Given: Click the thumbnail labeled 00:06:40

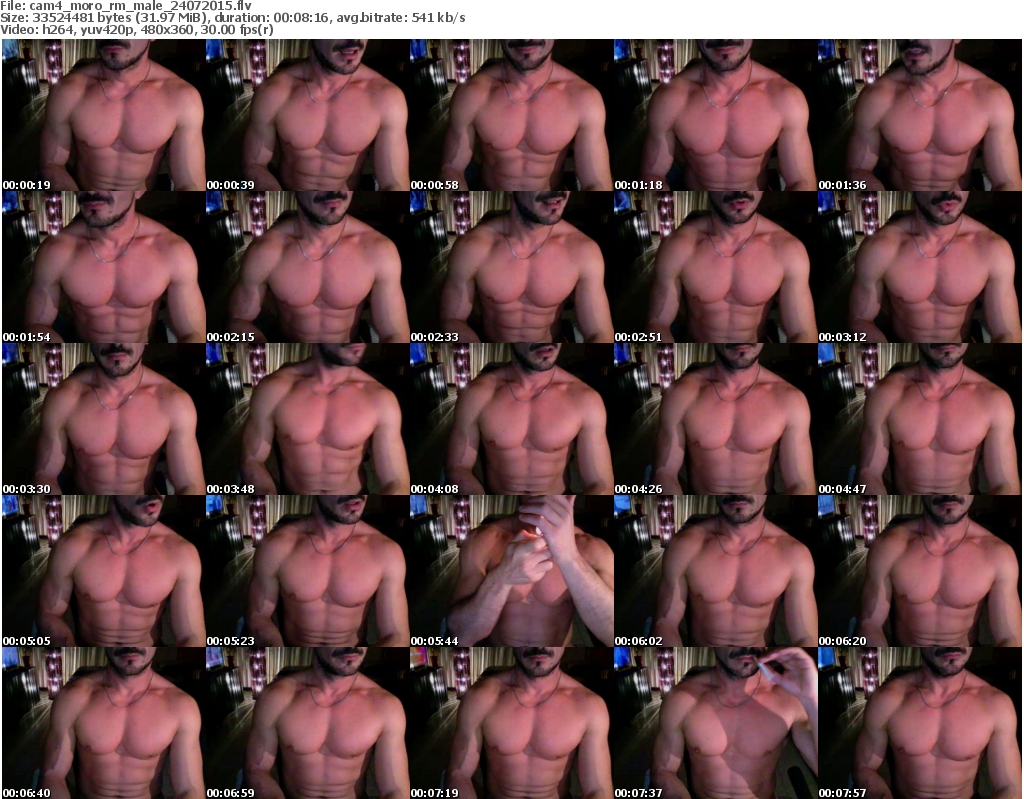Looking at the screenshot, I should [103, 723].
